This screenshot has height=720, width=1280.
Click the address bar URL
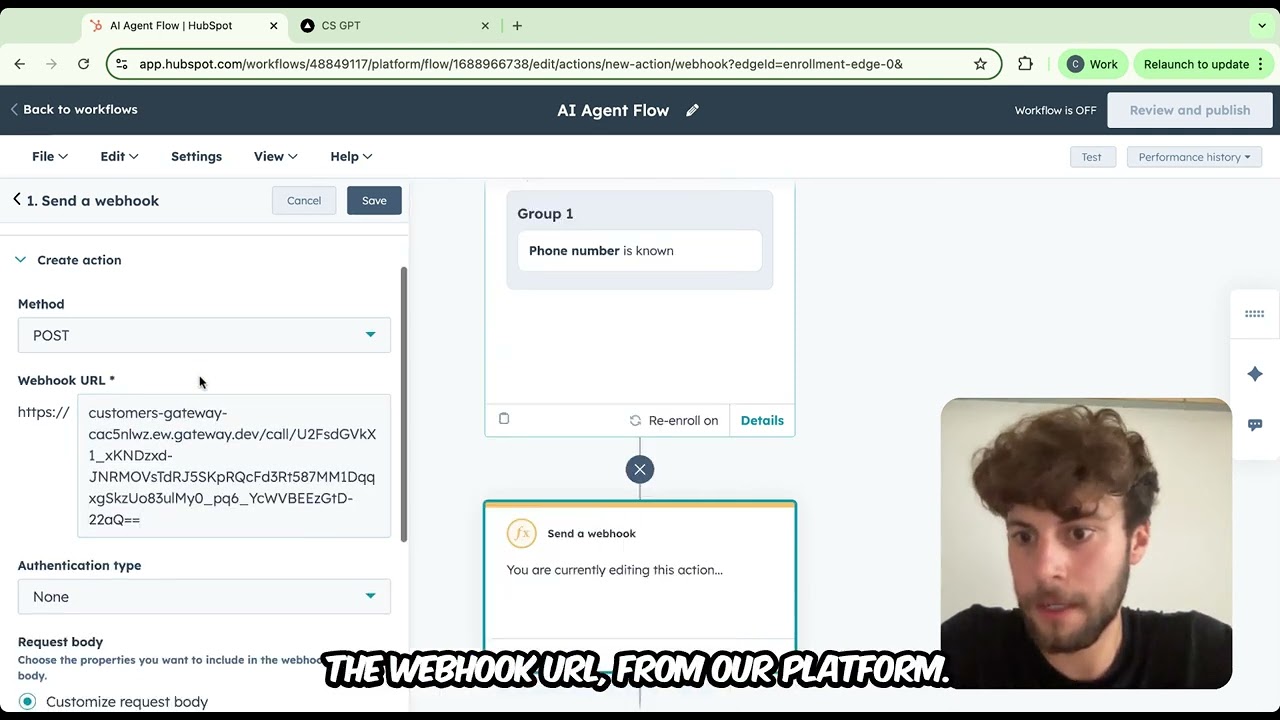click(520, 64)
